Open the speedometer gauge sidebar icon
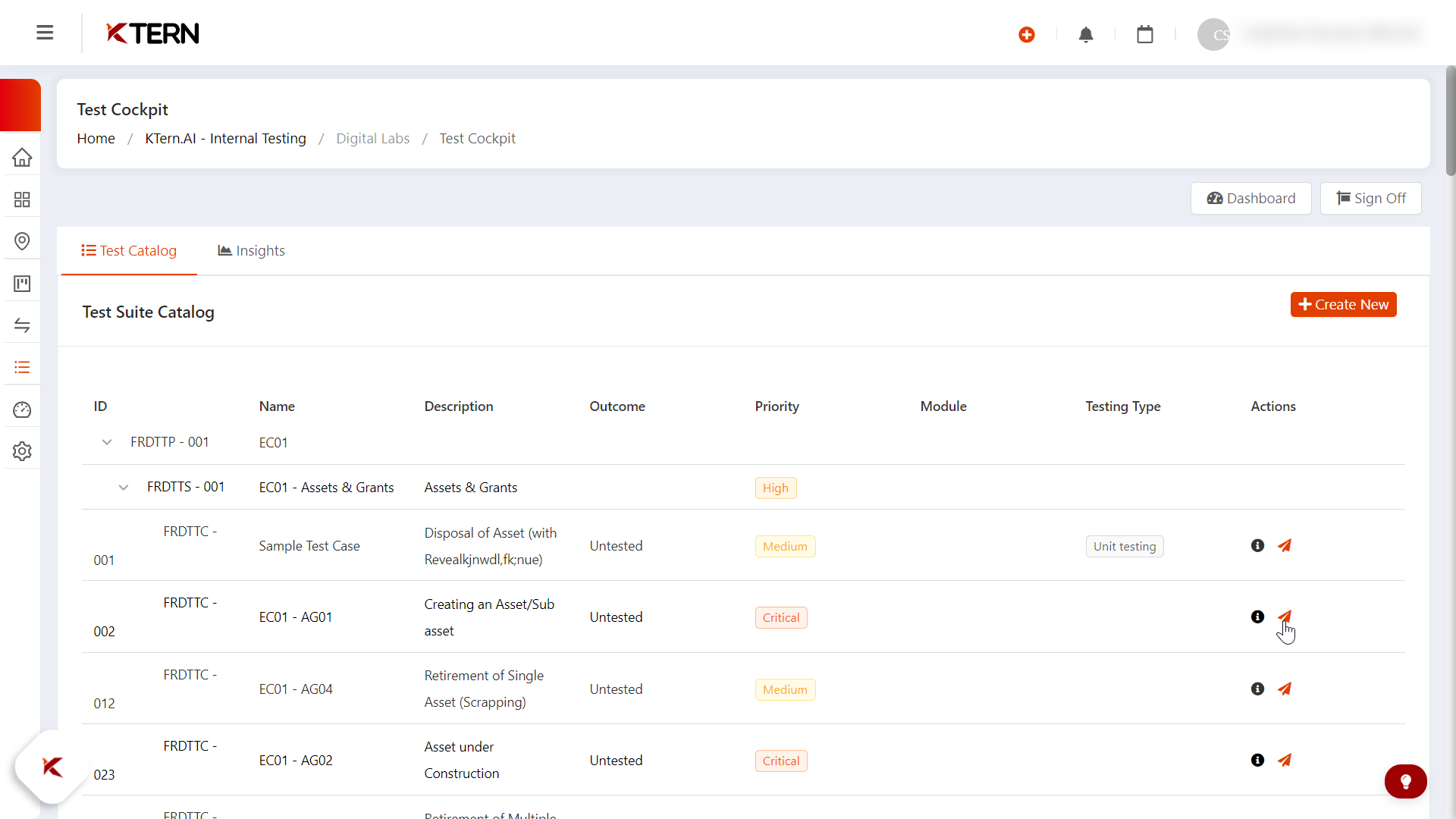 click(22, 409)
